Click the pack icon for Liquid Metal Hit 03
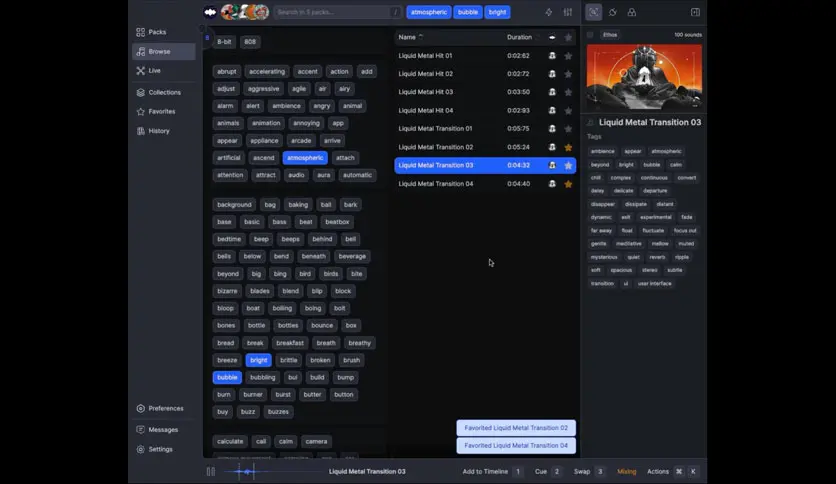 (x=552, y=92)
